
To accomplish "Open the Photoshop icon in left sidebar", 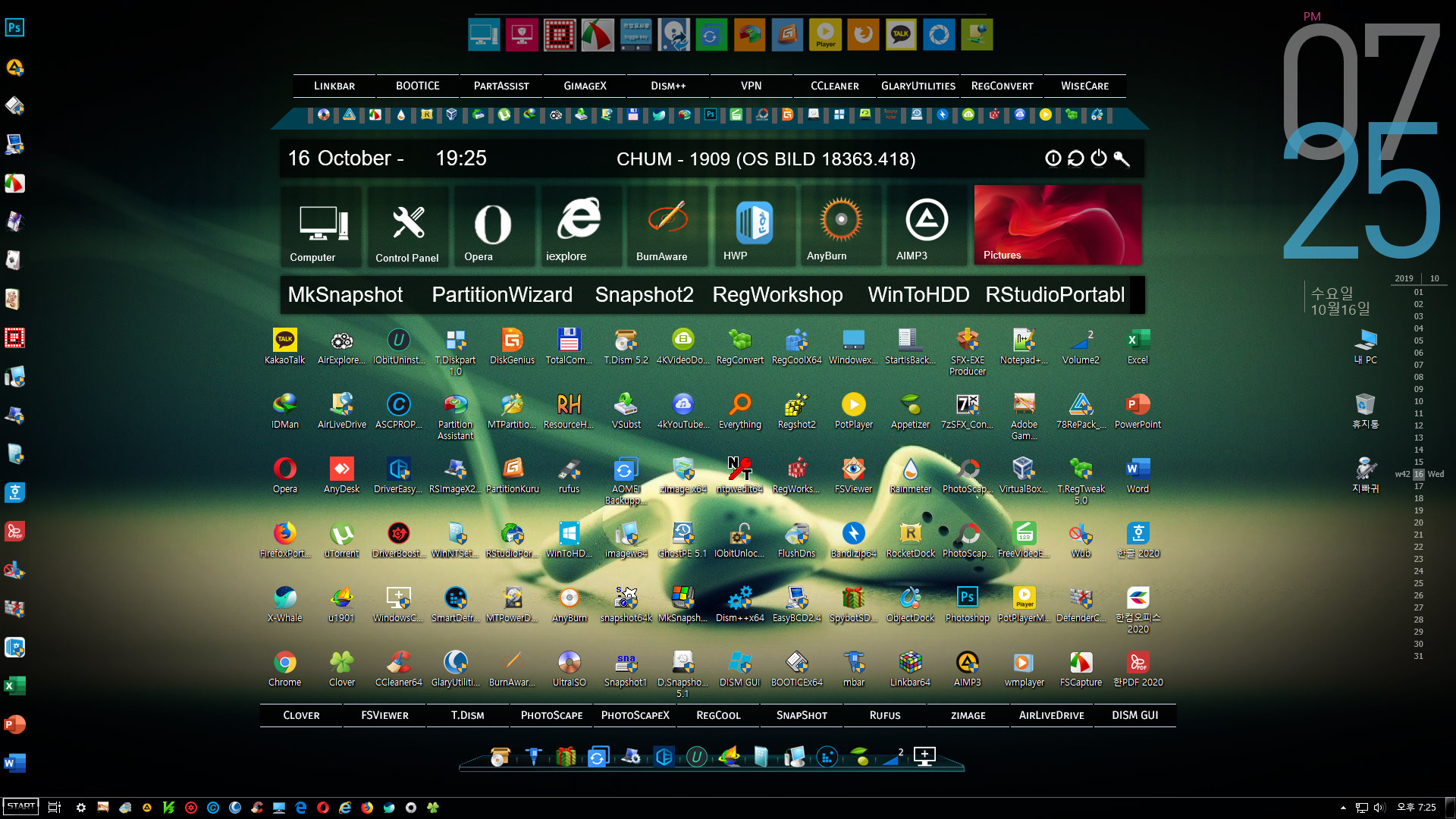I will [14, 28].
